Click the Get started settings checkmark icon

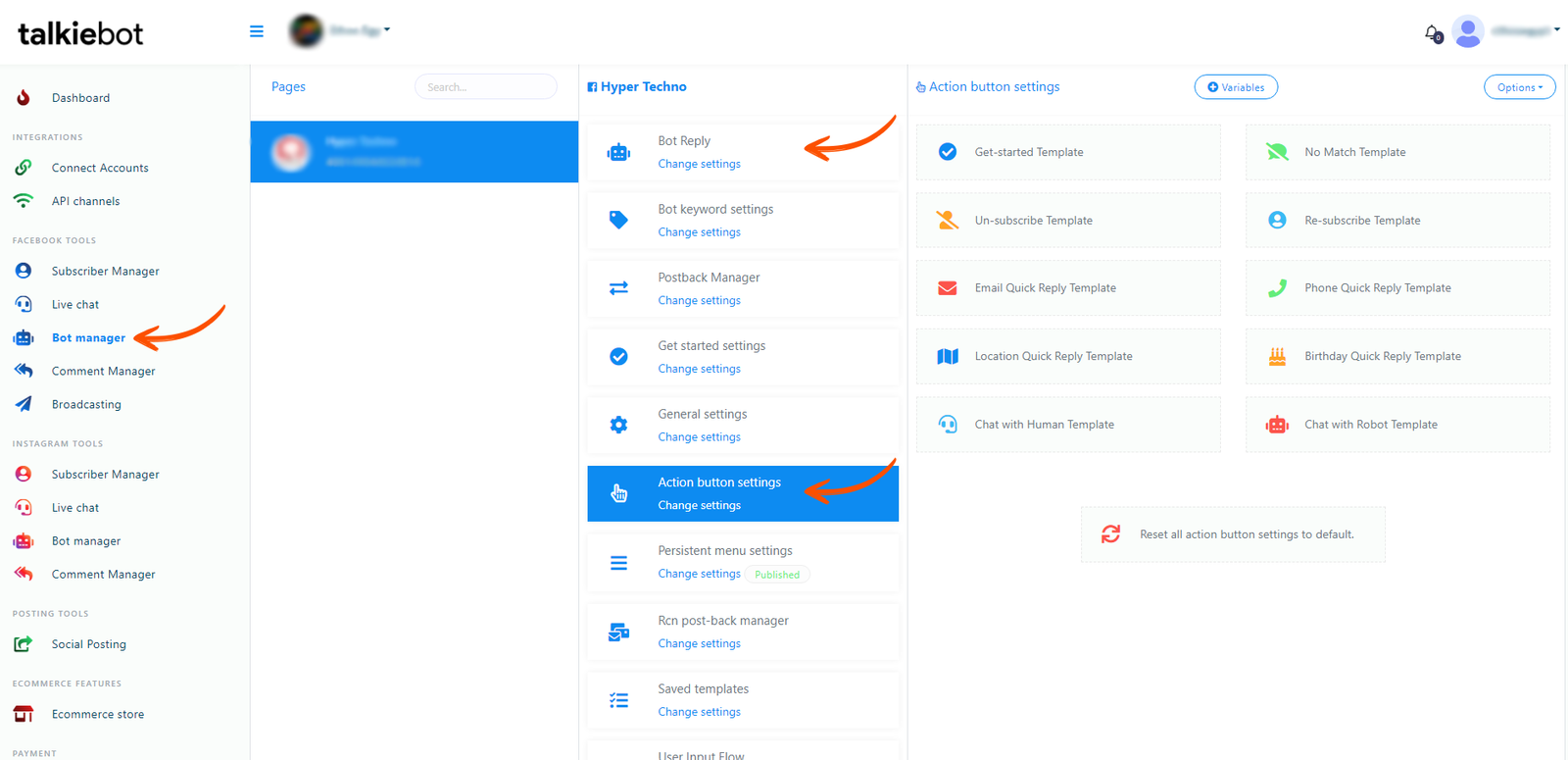[618, 356]
